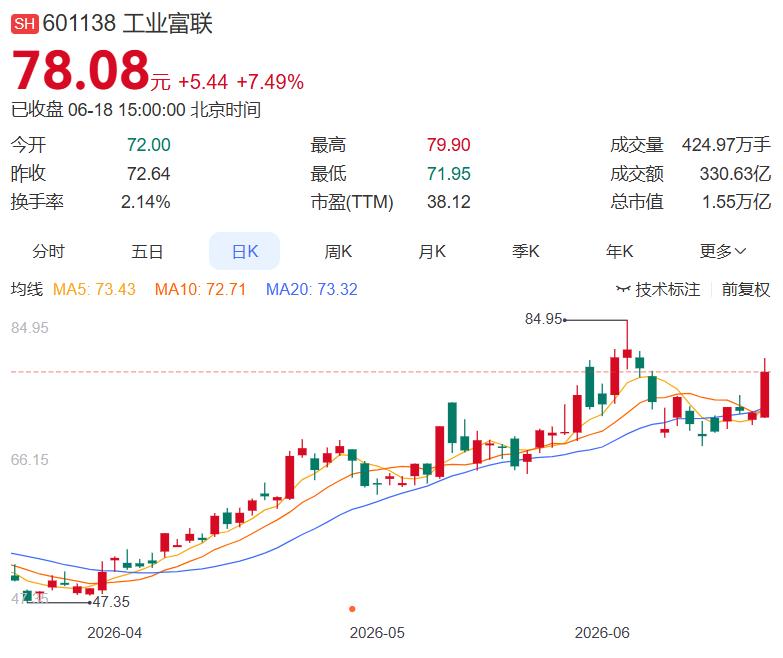Image resolution: width=783 pixels, height=658 pixels.
Task: Click the 47.35 low price callout
Action: point(111,602)
